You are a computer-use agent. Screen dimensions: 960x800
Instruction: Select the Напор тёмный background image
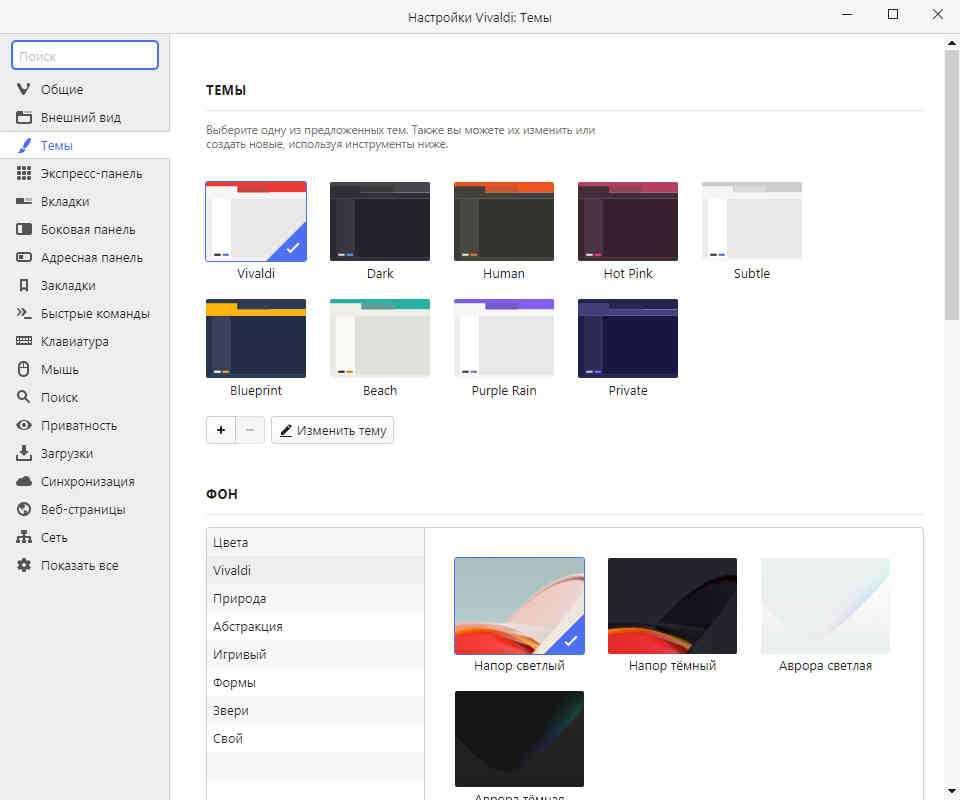[672, 606]
